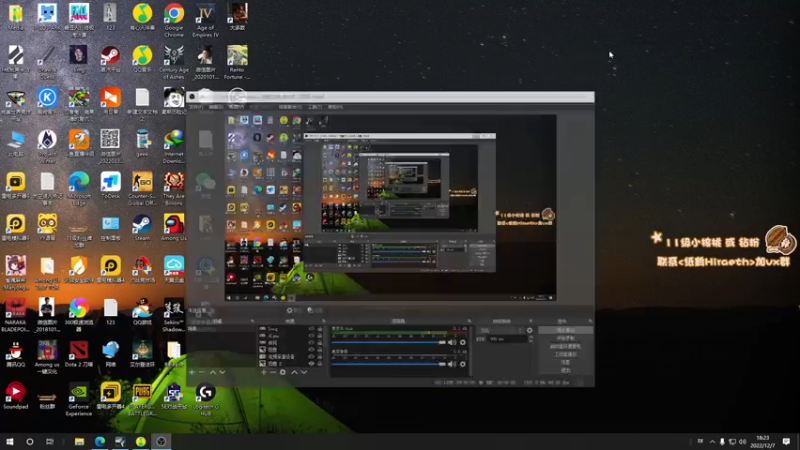800x450 pixels.
Task: Click the transition duration input field
Action: 508,339
